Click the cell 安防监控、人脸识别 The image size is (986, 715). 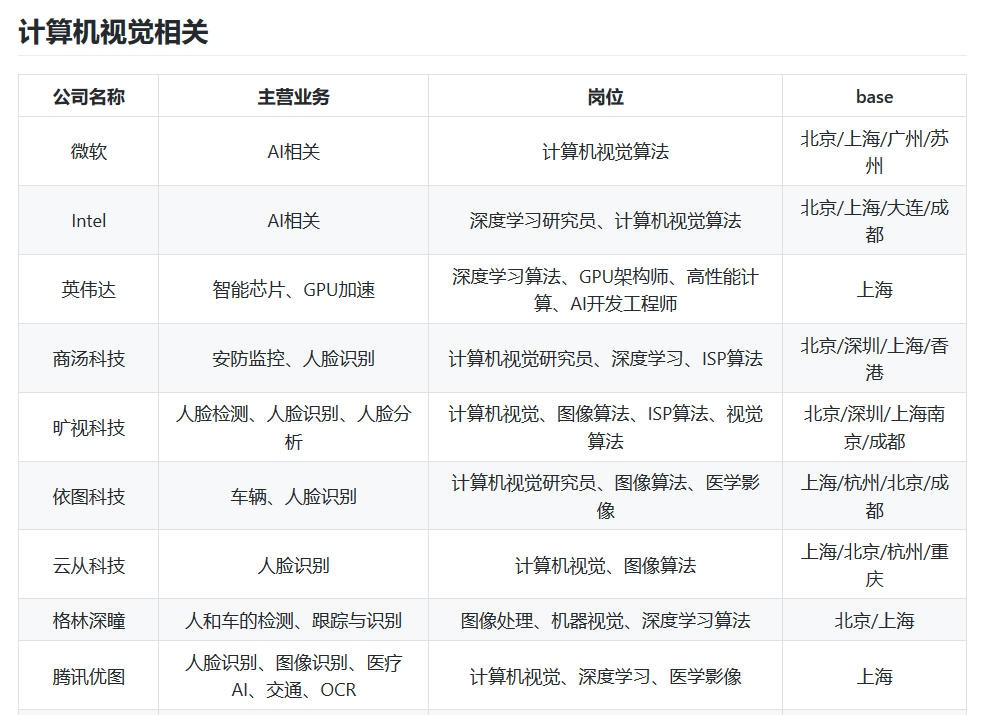click(x=294, y=358)
